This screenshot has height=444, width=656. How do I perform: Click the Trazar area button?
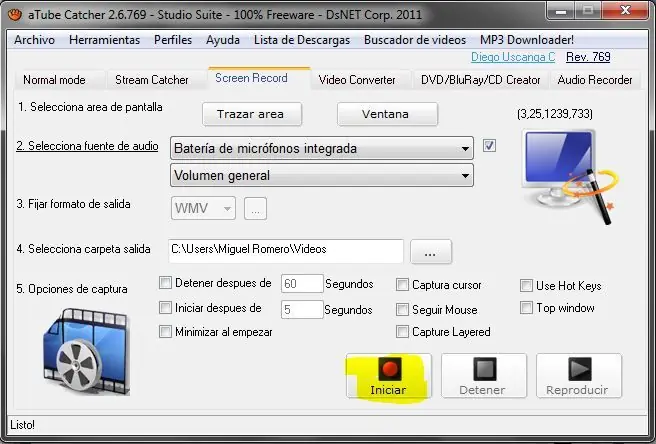coord(252,114)
